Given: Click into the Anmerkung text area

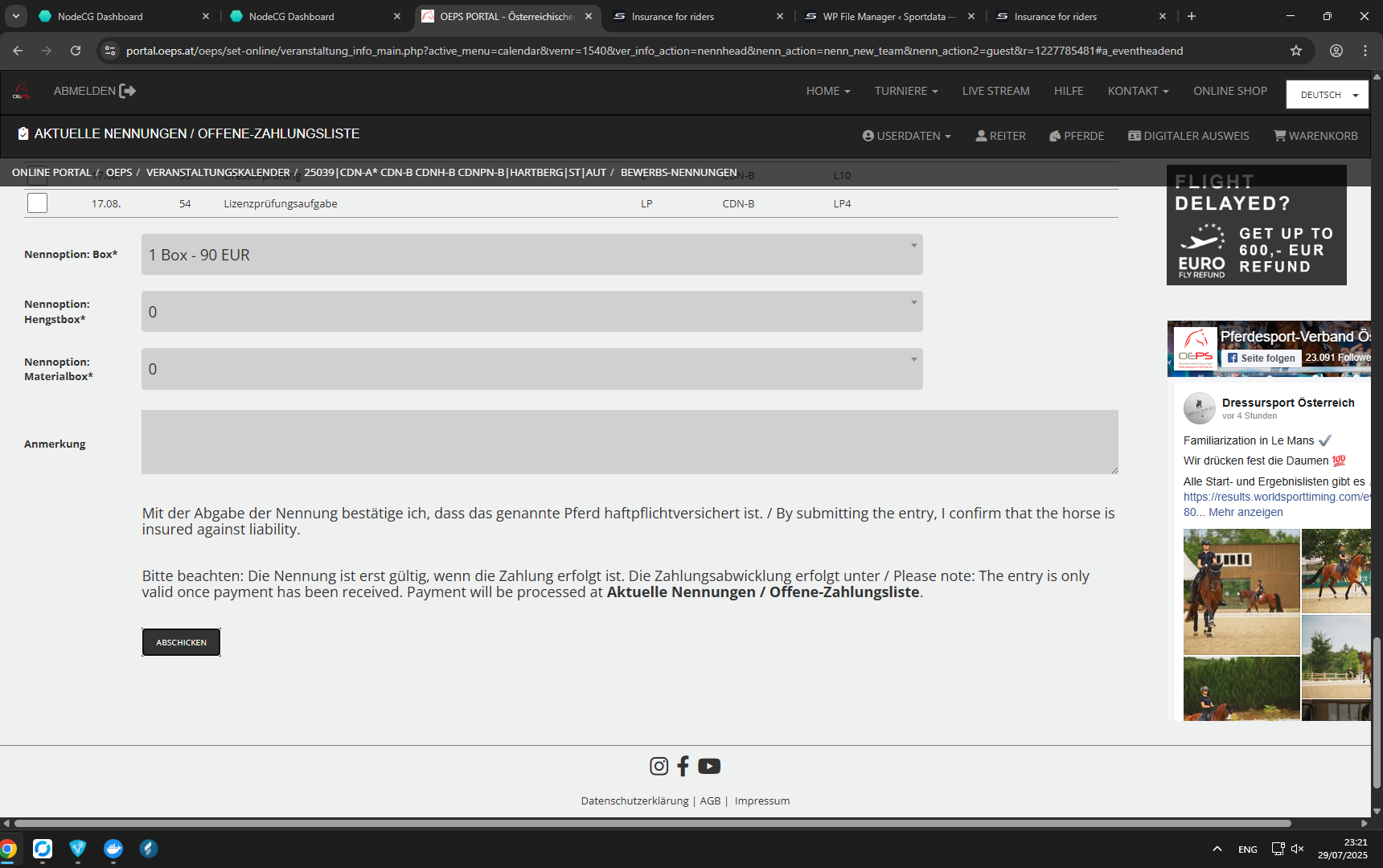Looking at the screenshot, I should coord(630,442).
